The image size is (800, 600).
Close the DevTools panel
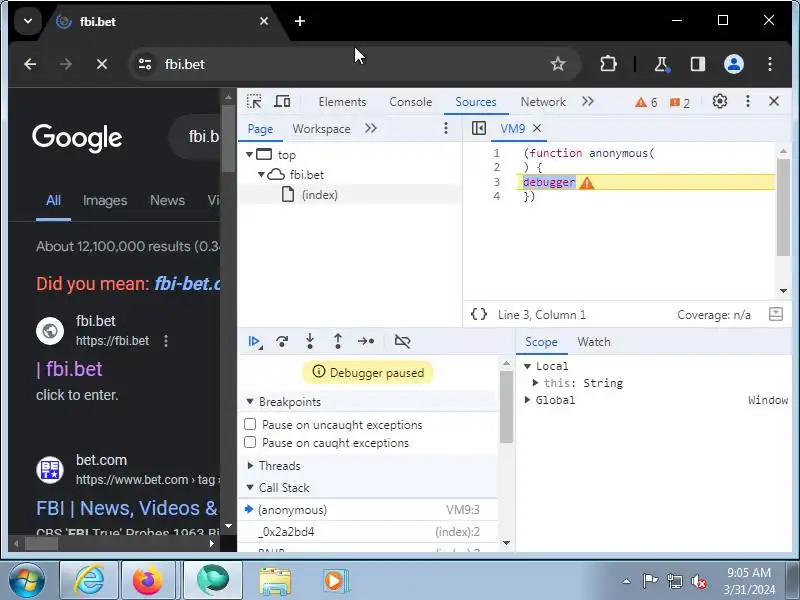[773, 102]
